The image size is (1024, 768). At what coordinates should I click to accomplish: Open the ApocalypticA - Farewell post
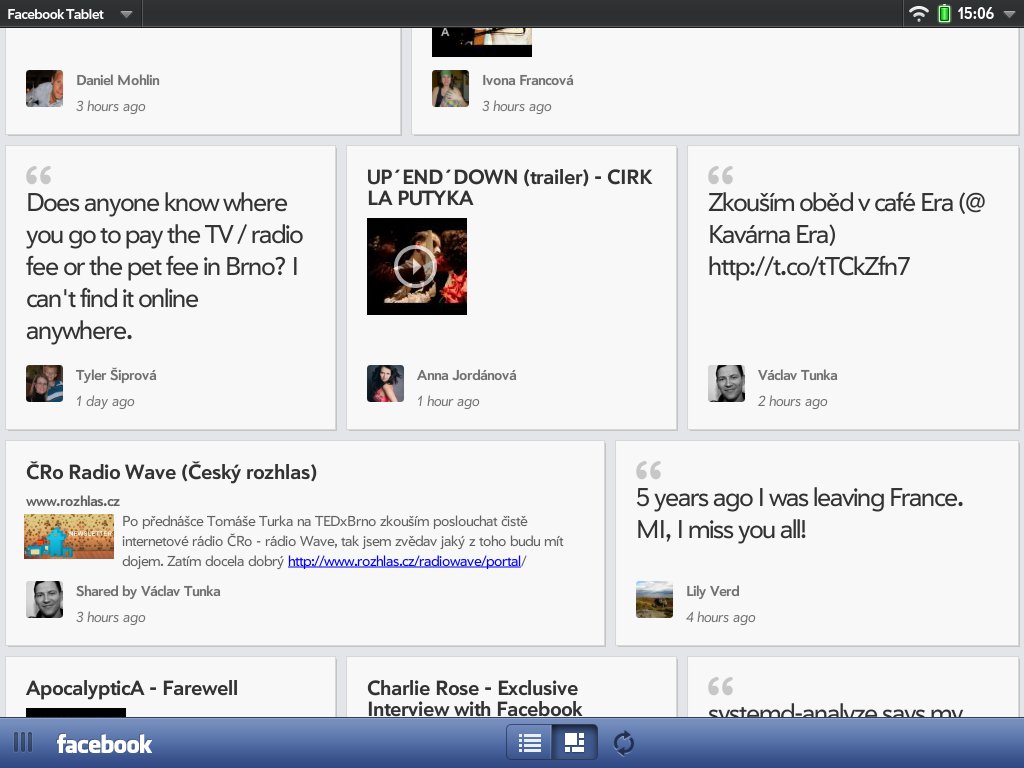(132, 688)
